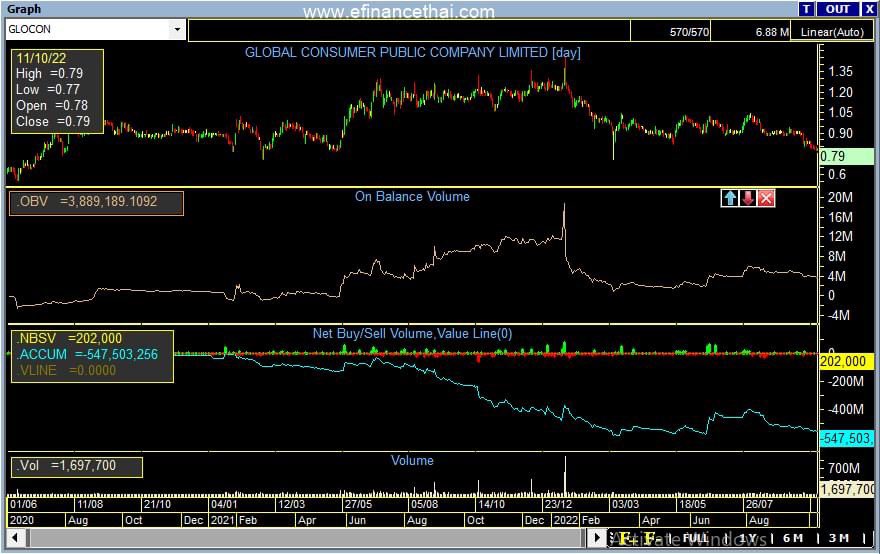Click the 202,000 yellow value tag

coord(846,361)
